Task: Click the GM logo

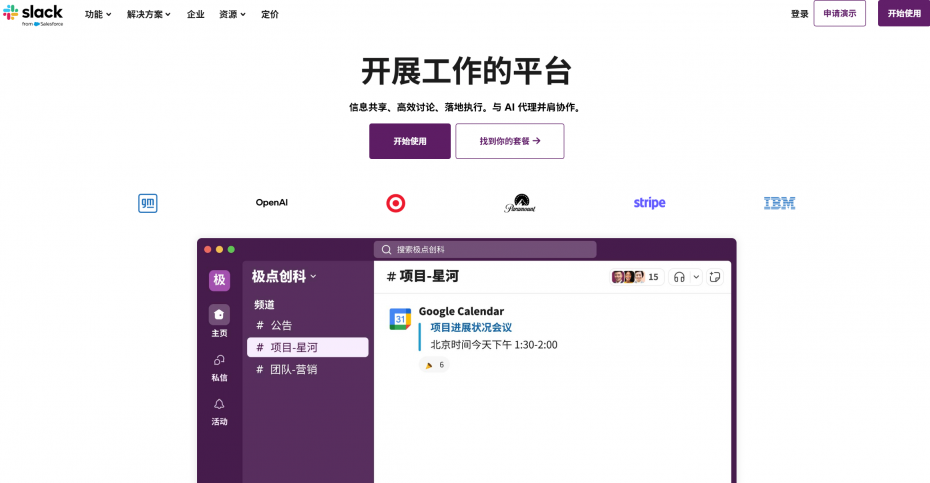Action: (148, 203)
